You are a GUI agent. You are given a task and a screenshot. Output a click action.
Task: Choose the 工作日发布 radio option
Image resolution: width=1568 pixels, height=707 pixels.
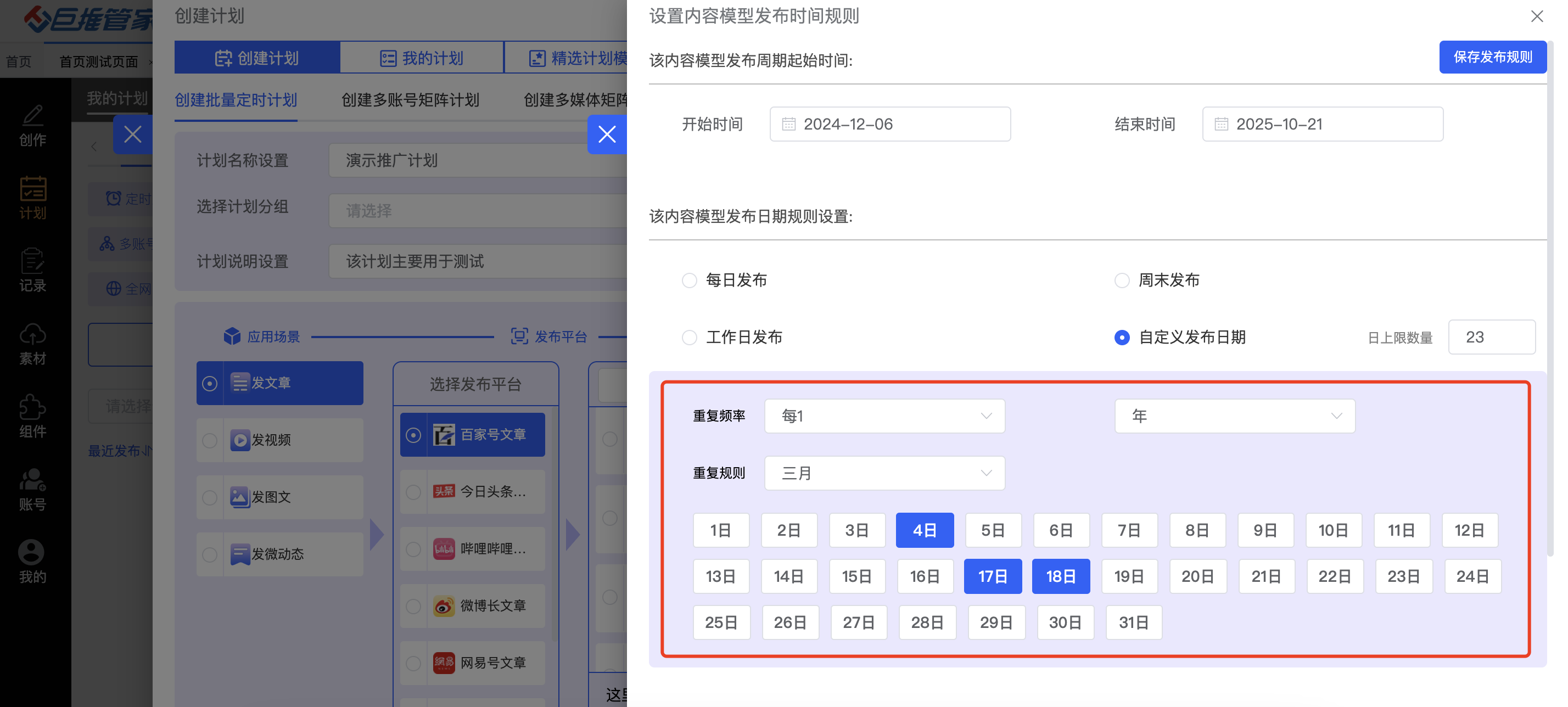click(689, 338)
